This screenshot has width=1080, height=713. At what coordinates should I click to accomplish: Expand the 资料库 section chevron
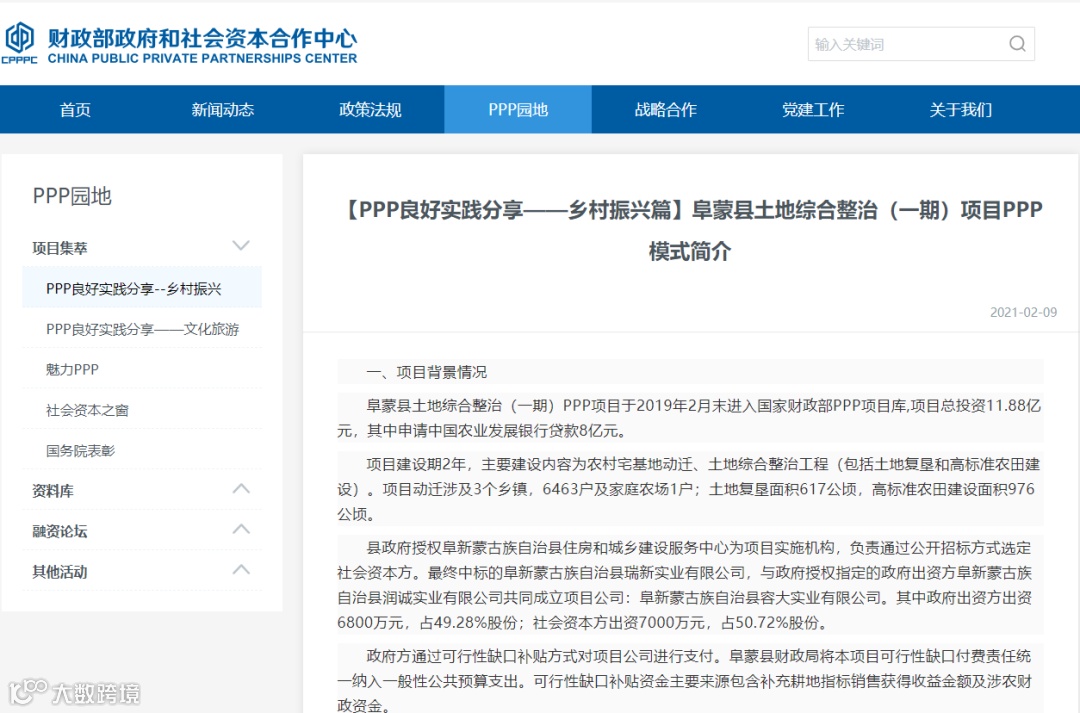point(240,488)
